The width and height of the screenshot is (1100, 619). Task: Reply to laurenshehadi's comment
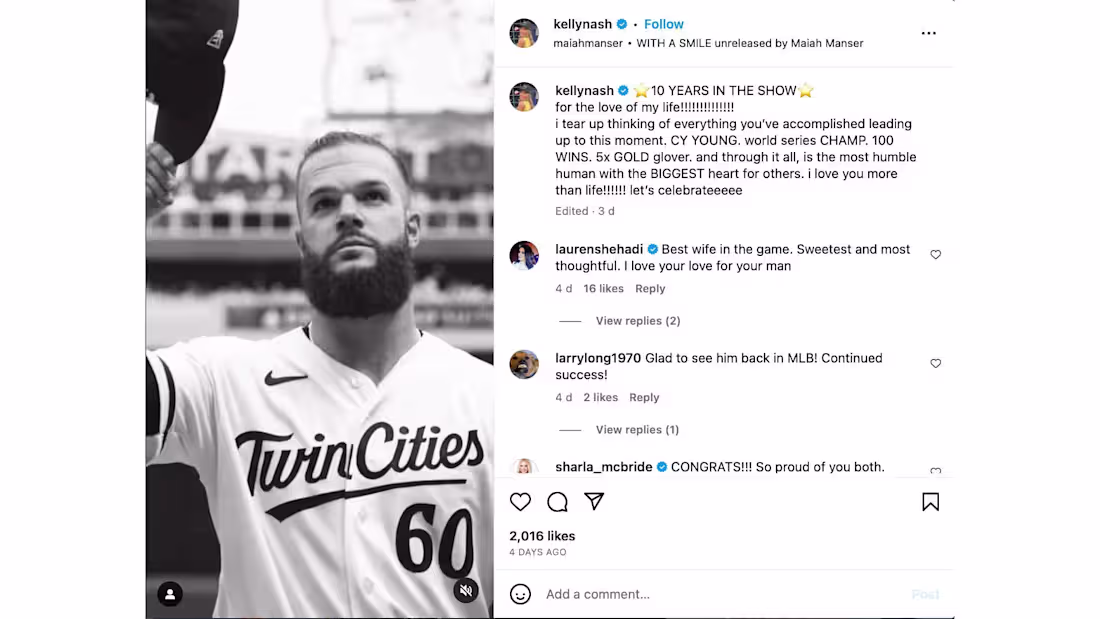[650, 289]
